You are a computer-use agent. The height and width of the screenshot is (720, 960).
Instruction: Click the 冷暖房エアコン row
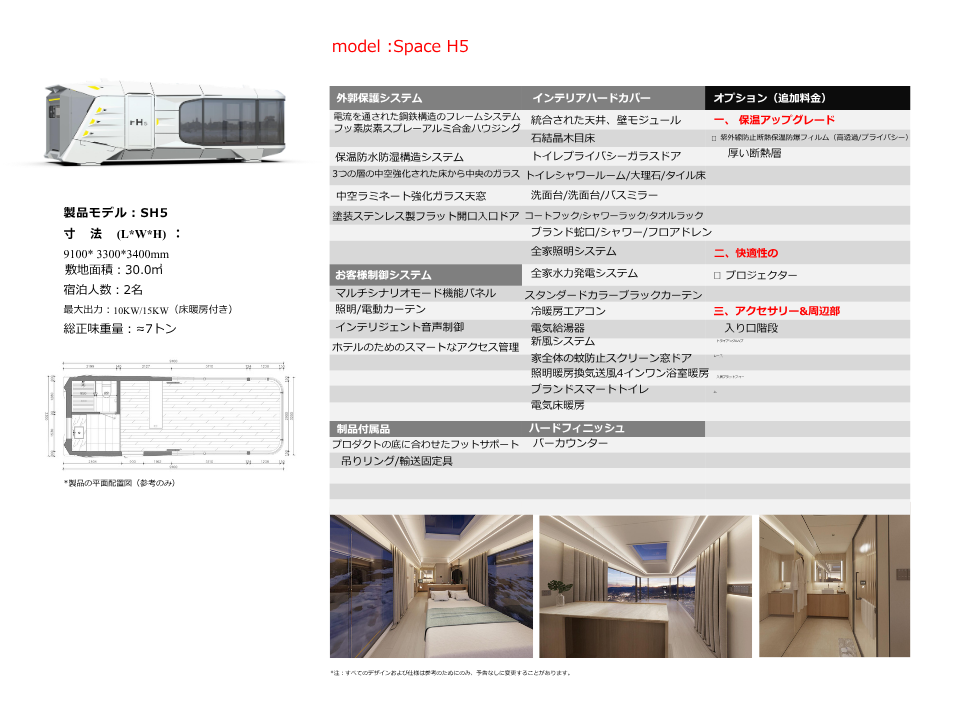click(x=568, y=311)
